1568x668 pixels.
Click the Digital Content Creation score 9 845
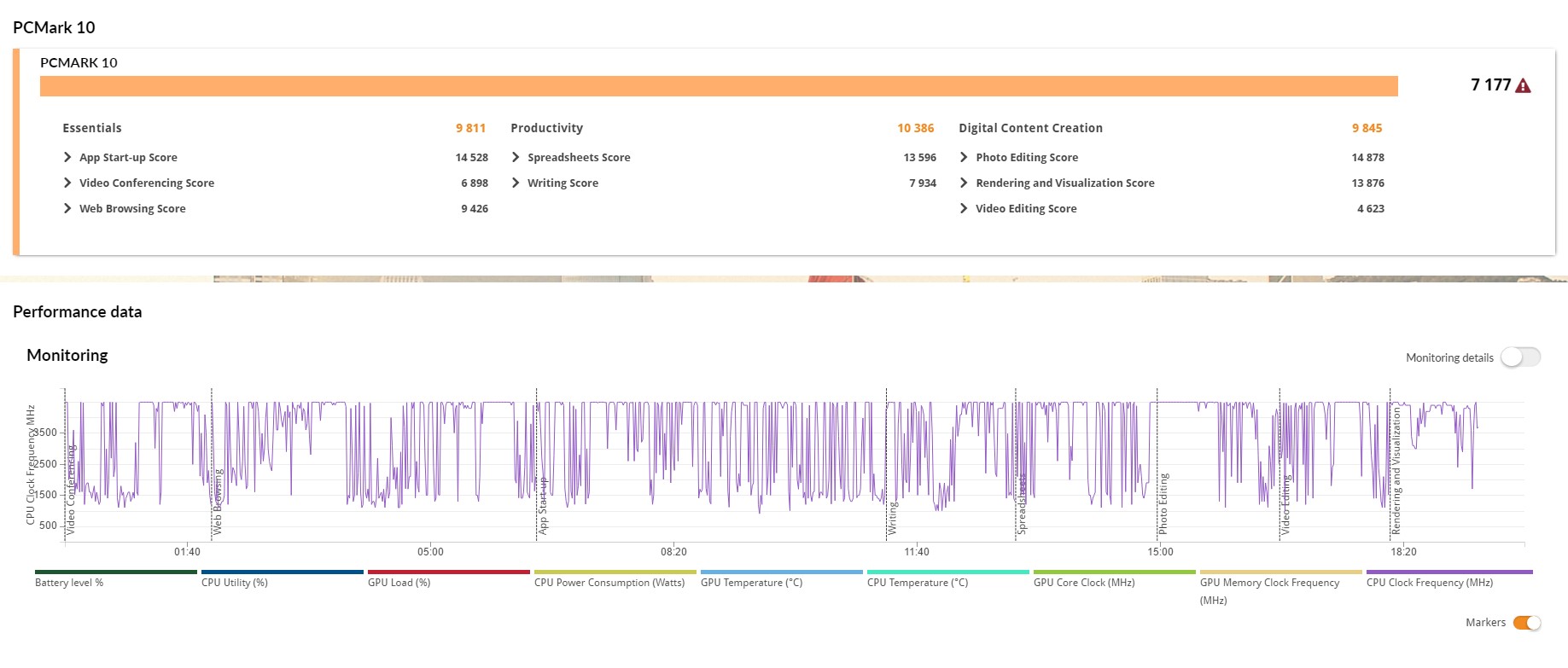1367,128
